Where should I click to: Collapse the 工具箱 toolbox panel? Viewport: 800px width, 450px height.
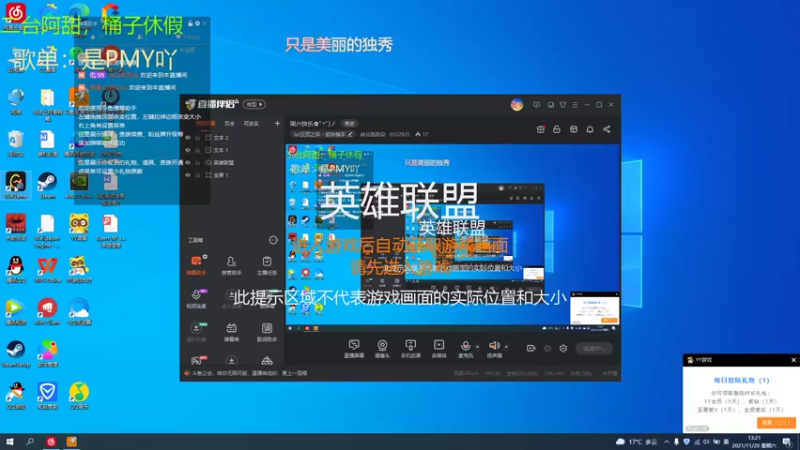[273, 240]
